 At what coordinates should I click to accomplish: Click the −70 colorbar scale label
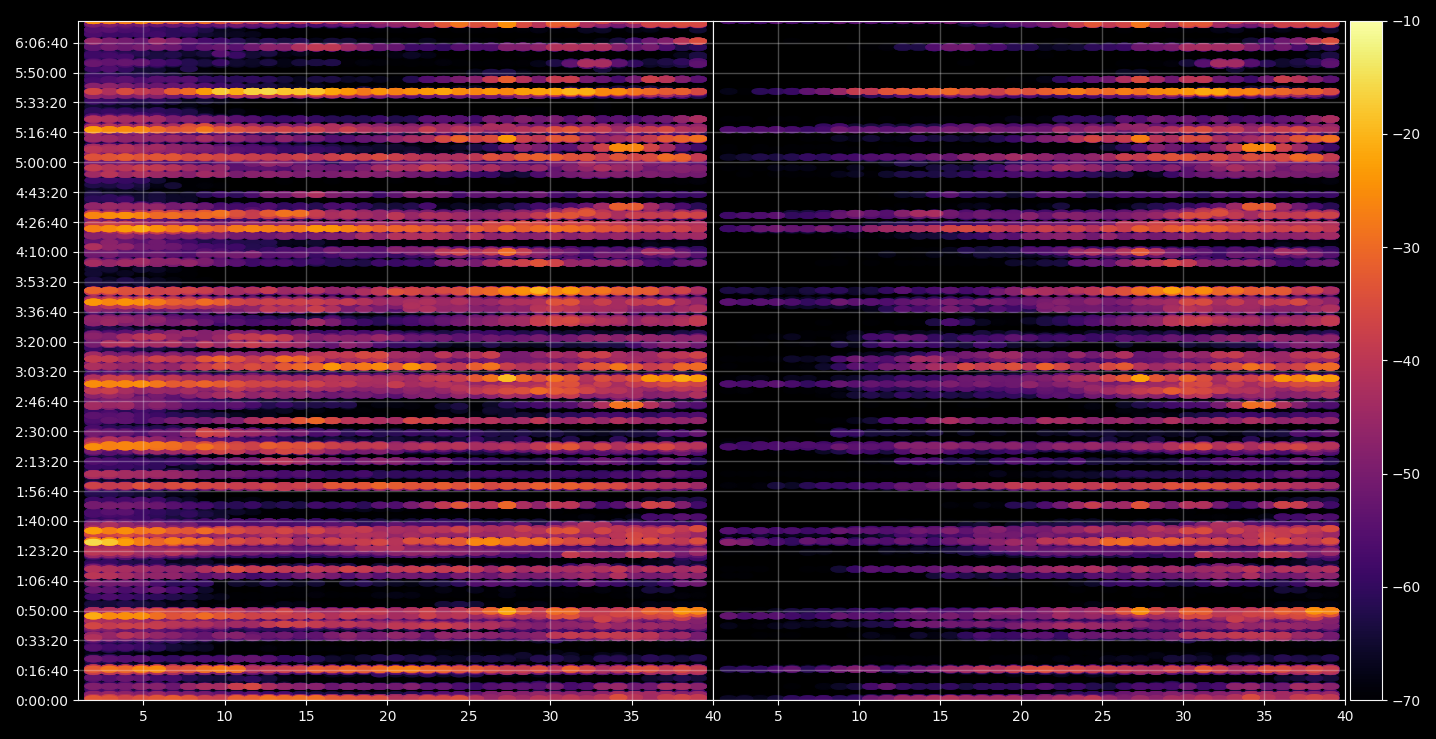[x=1405, y=701]
